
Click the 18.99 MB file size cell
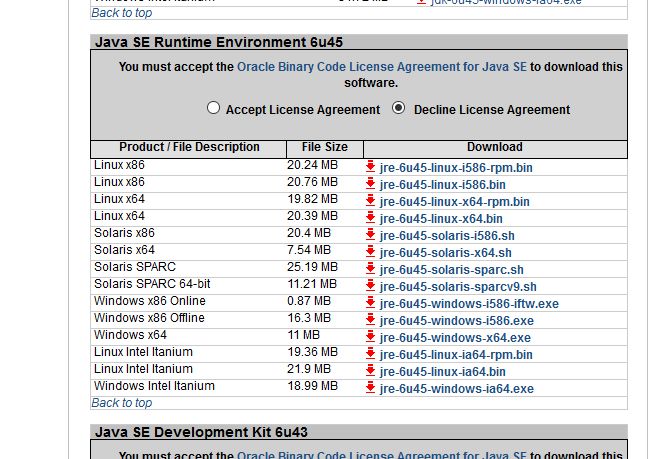(x=312, y=385)
